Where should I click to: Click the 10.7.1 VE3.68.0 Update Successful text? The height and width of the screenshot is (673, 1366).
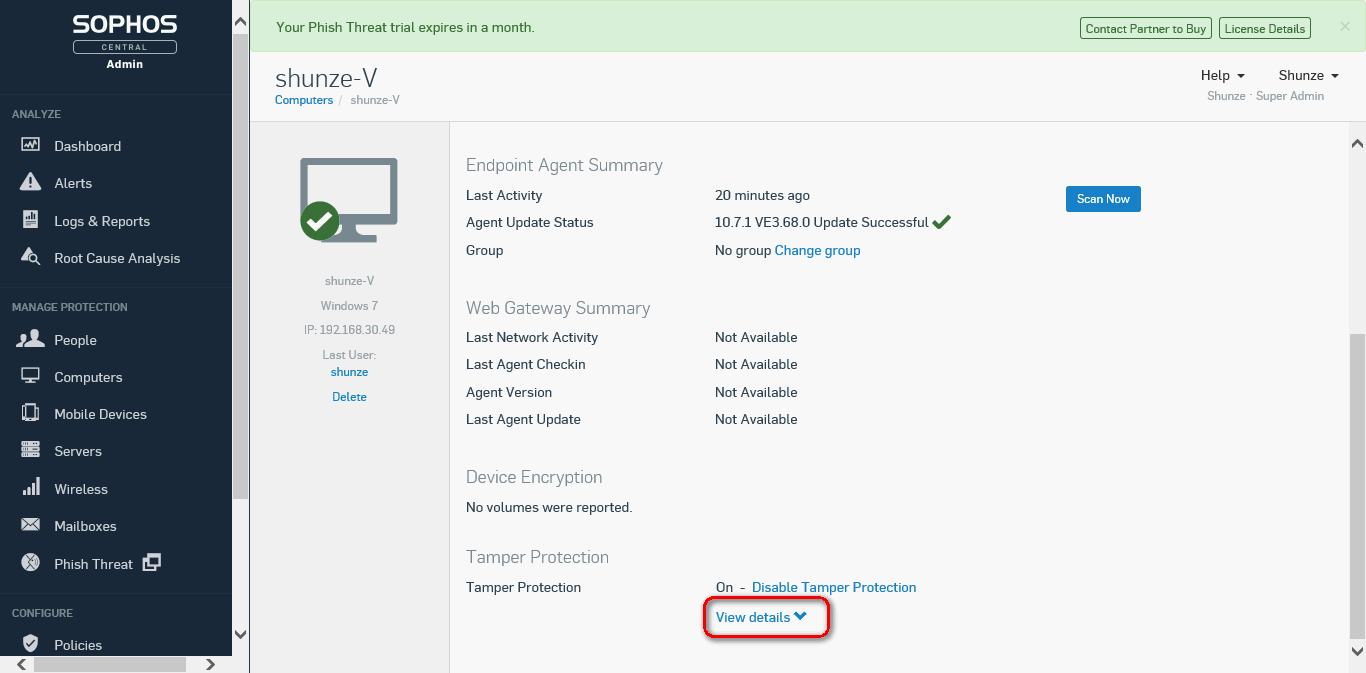coord(822,222)
